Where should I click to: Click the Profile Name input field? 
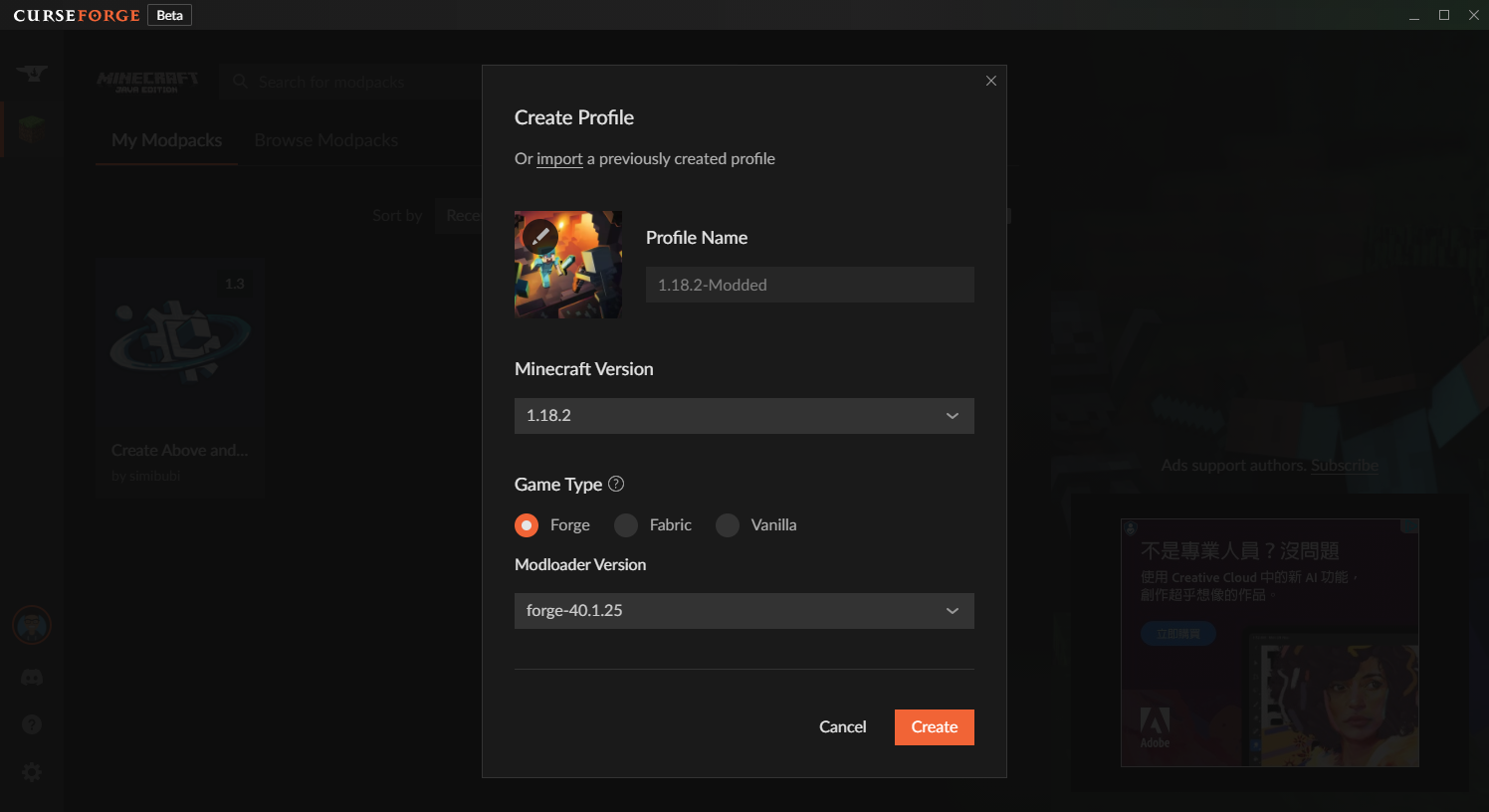(x=809, y=285)
